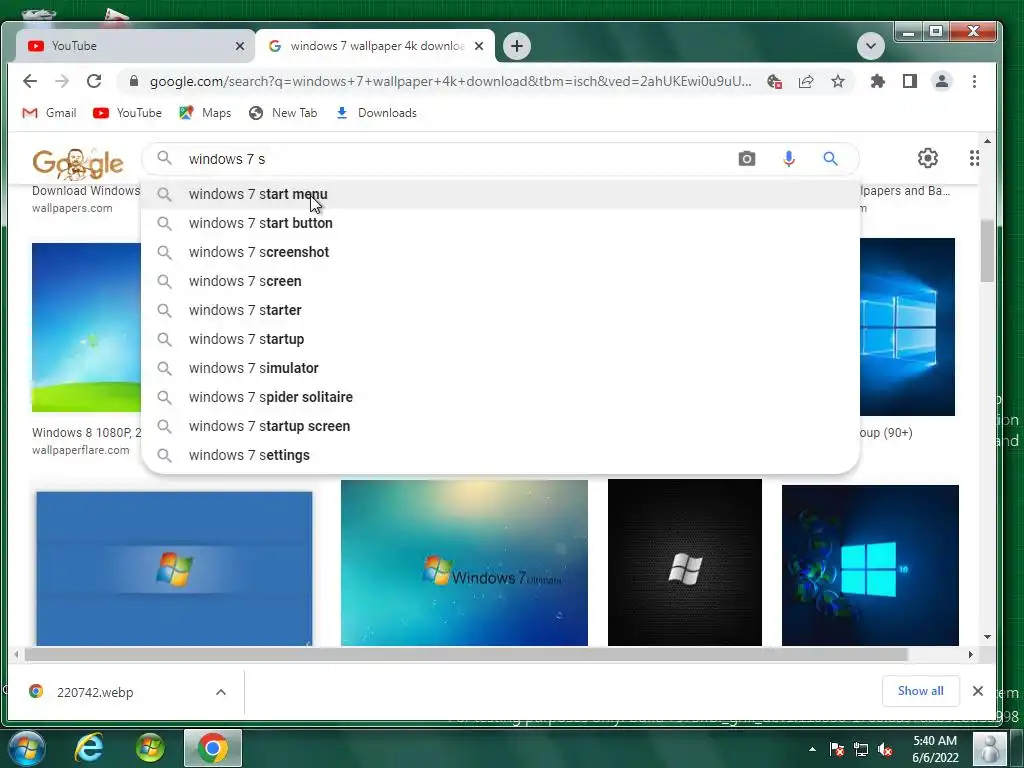The width and height of the screenshot is (1024, 768).
Task: Click Show all downloads
Action: pyautogui.click(x=920, y=691)
